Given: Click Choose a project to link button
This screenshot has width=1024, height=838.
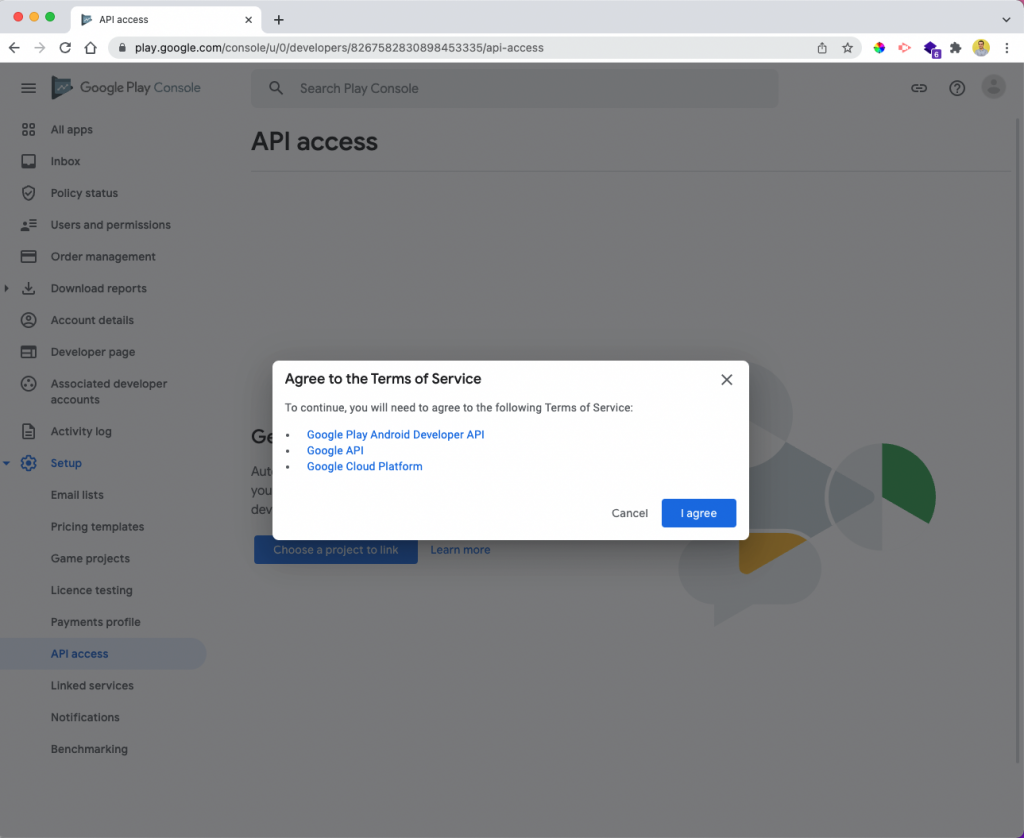Looking at the screenshot, I should point(336,550).
